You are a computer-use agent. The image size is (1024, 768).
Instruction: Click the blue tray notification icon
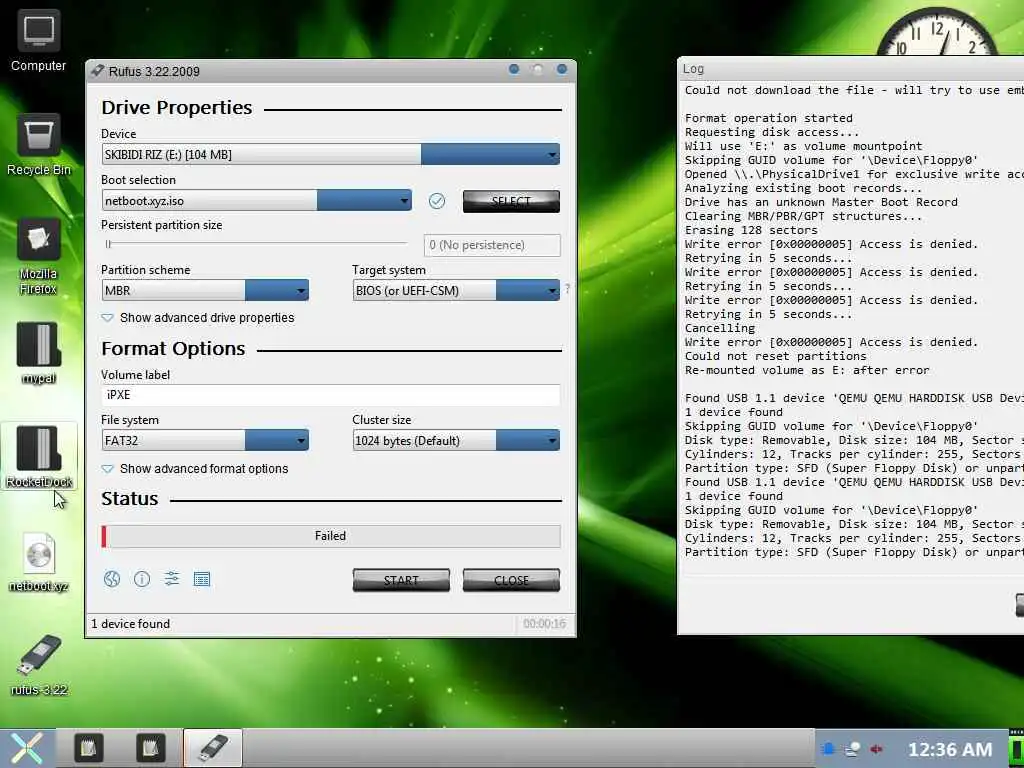coord(828,748)
